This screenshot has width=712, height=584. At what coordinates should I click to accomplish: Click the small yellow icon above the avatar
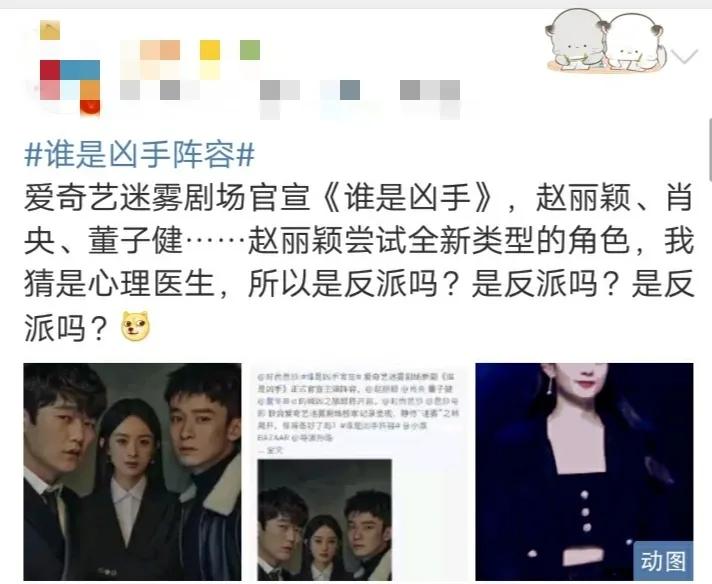[x=50, y=30]
